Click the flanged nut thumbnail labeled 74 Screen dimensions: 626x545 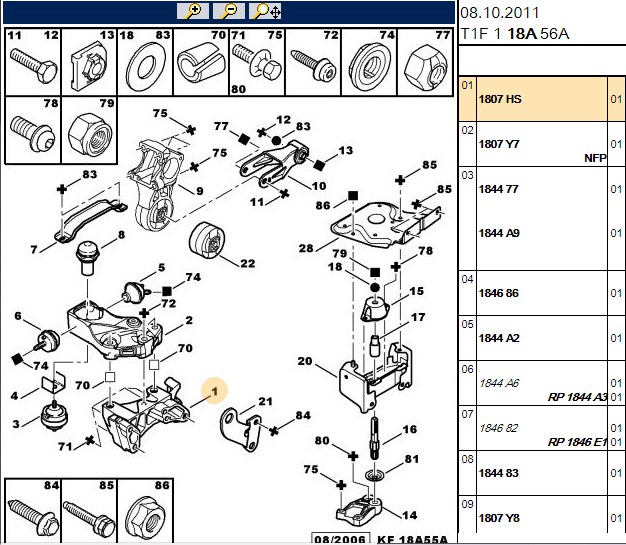click(369, 61)
